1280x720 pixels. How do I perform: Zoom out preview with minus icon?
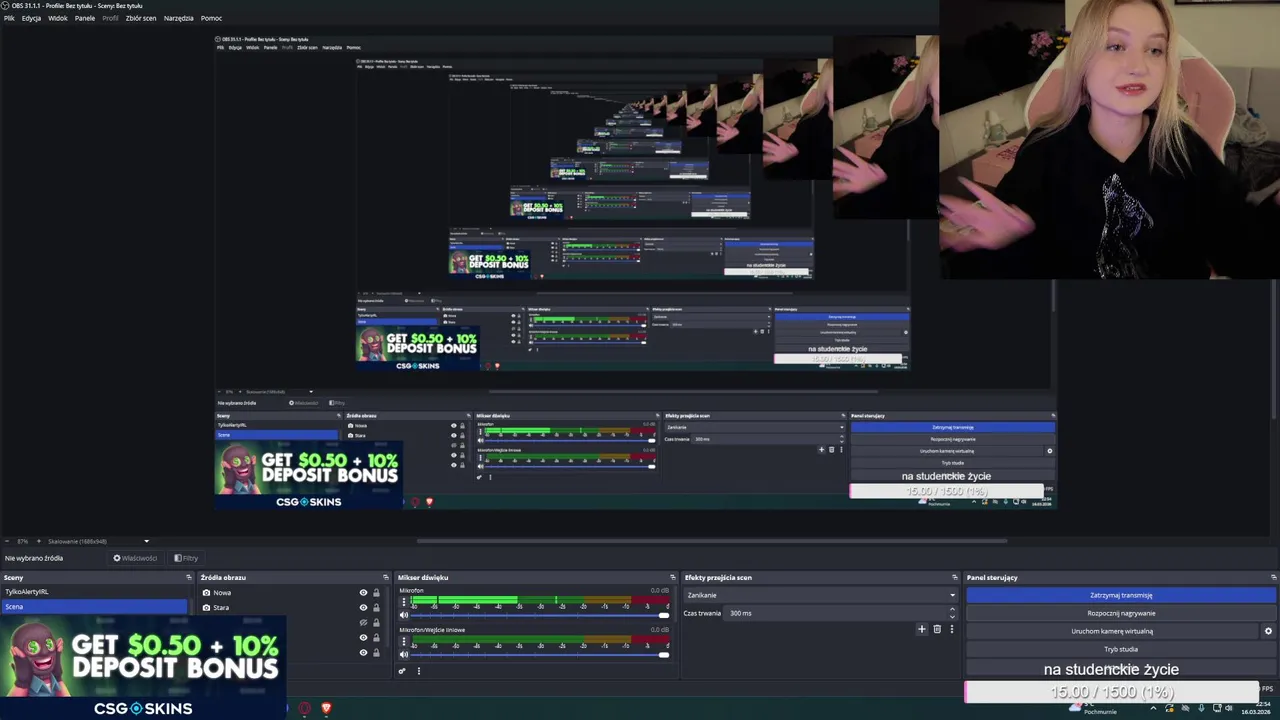(7, 541)
